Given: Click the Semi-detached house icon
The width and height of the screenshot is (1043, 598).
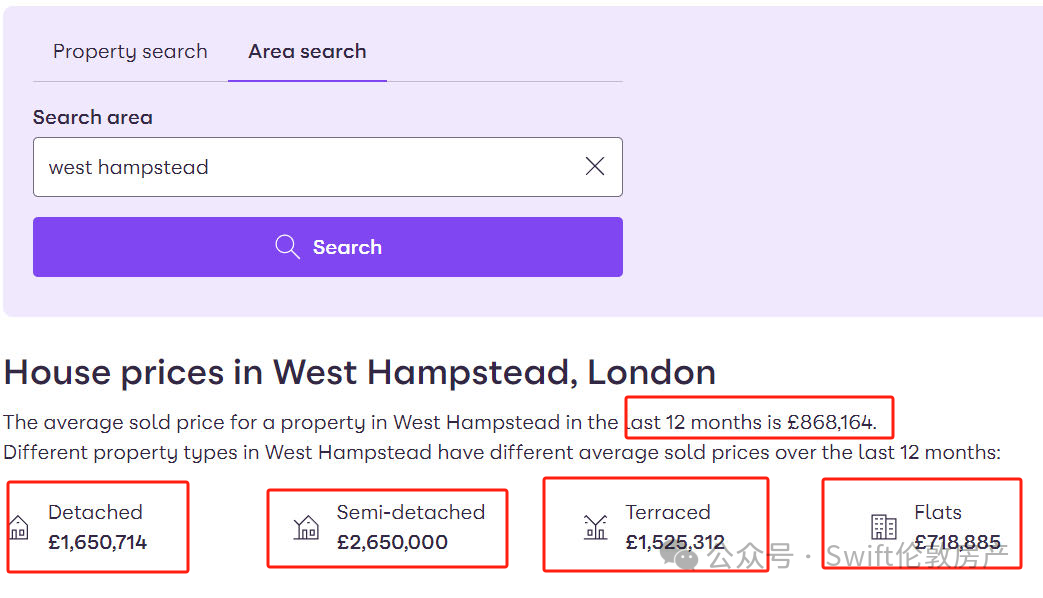Looking at the screenshot, I should point(306,527).
